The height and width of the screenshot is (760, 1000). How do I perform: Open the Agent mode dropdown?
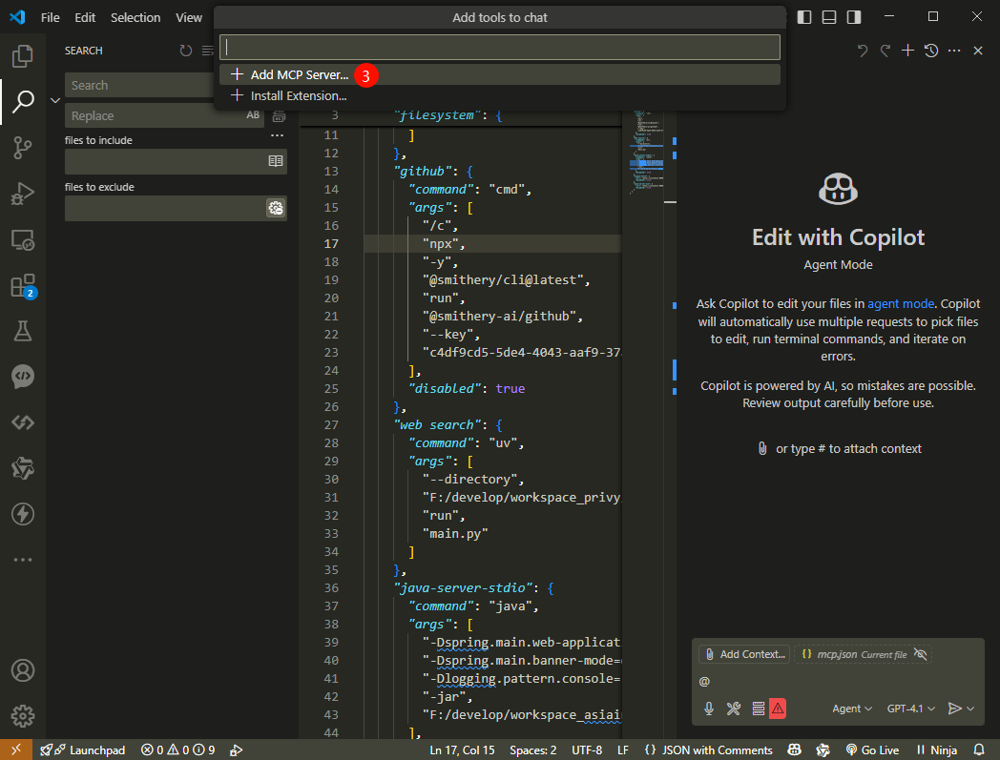pyautogui.click(x=852, y=708)
